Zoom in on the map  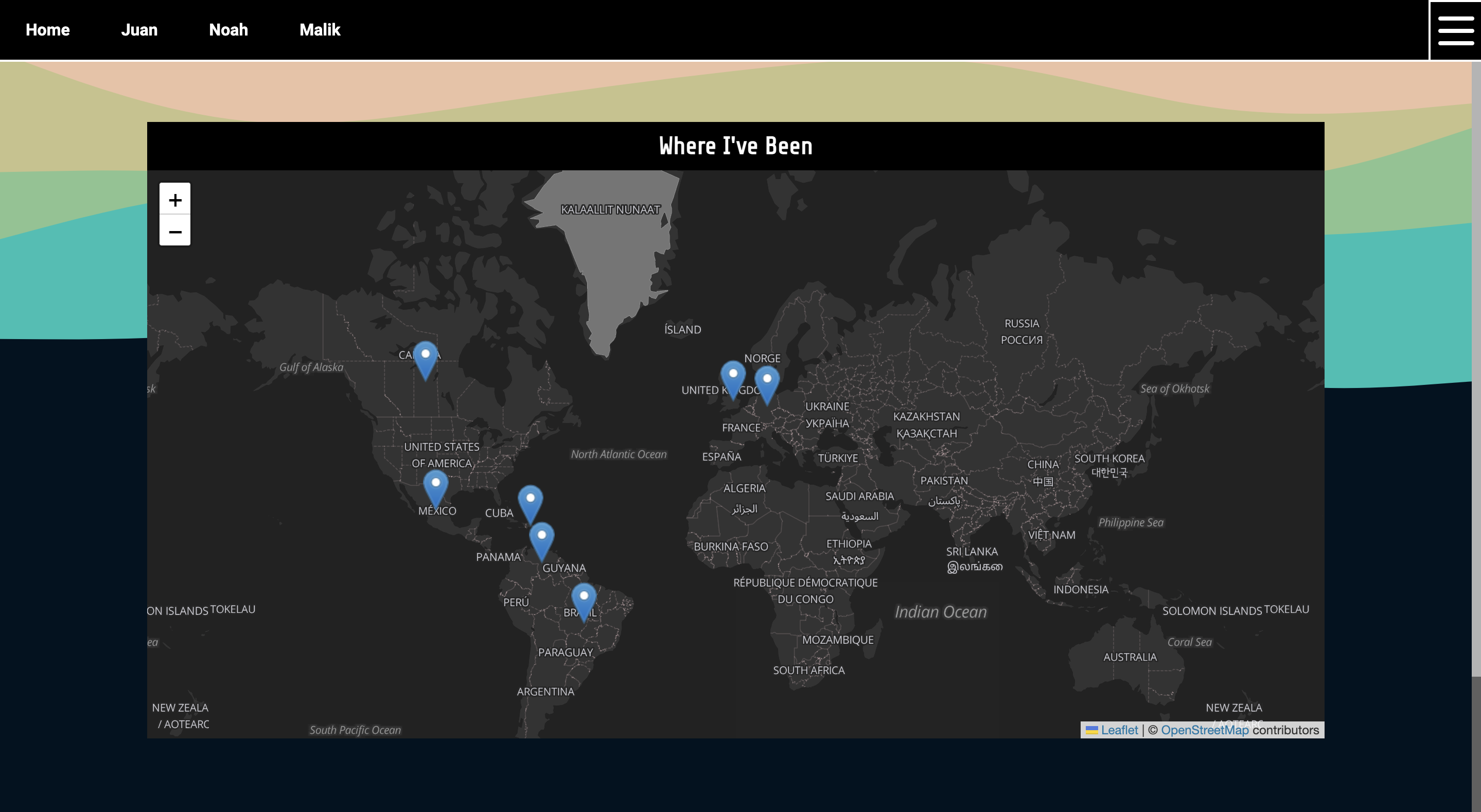click(x=175, y=199)
